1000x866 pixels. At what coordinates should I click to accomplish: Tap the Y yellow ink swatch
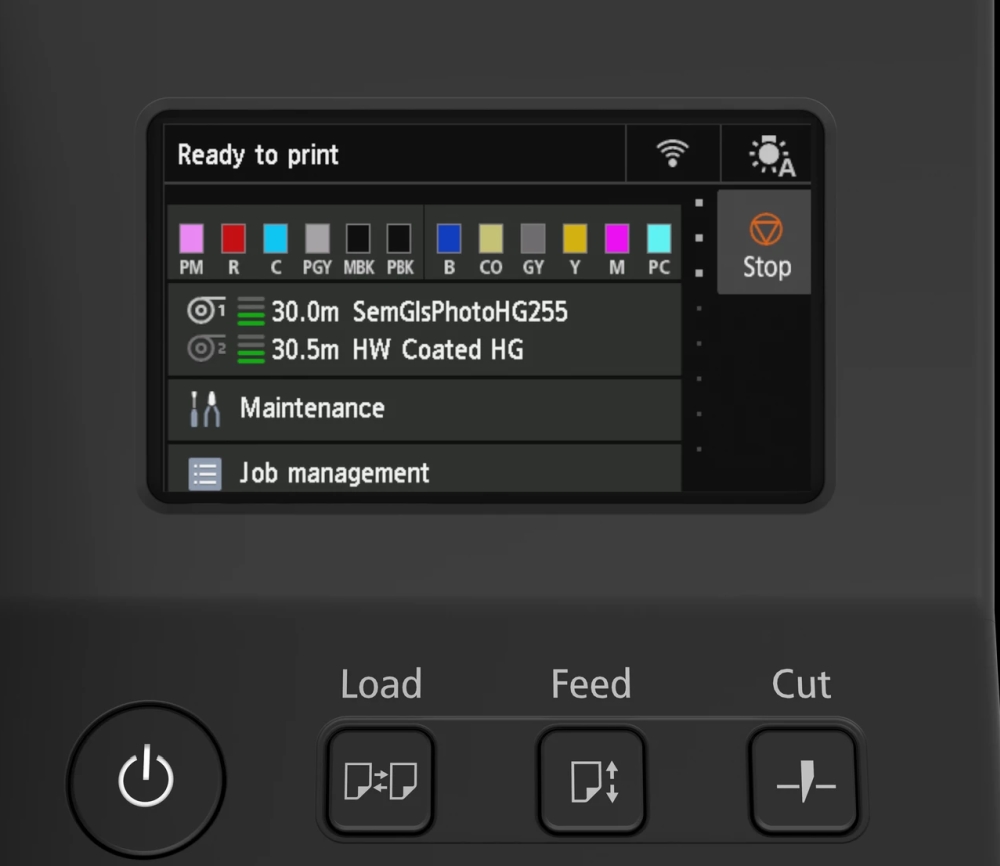575,239
